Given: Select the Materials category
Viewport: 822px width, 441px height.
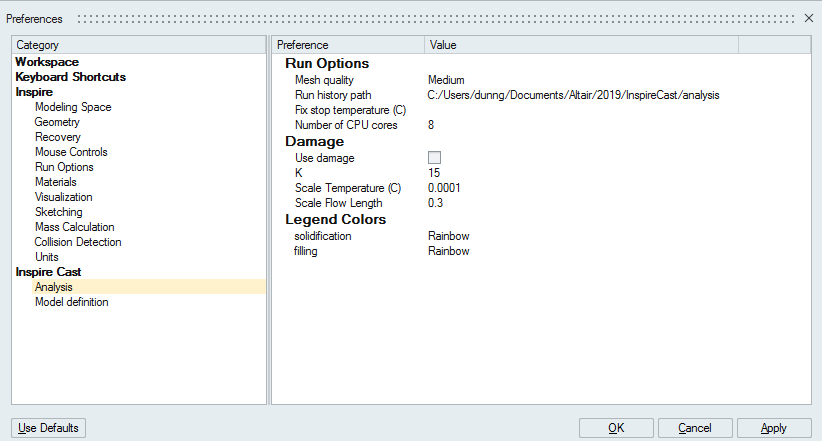Looking at the screenshot, I should click(x=56, y=182).
